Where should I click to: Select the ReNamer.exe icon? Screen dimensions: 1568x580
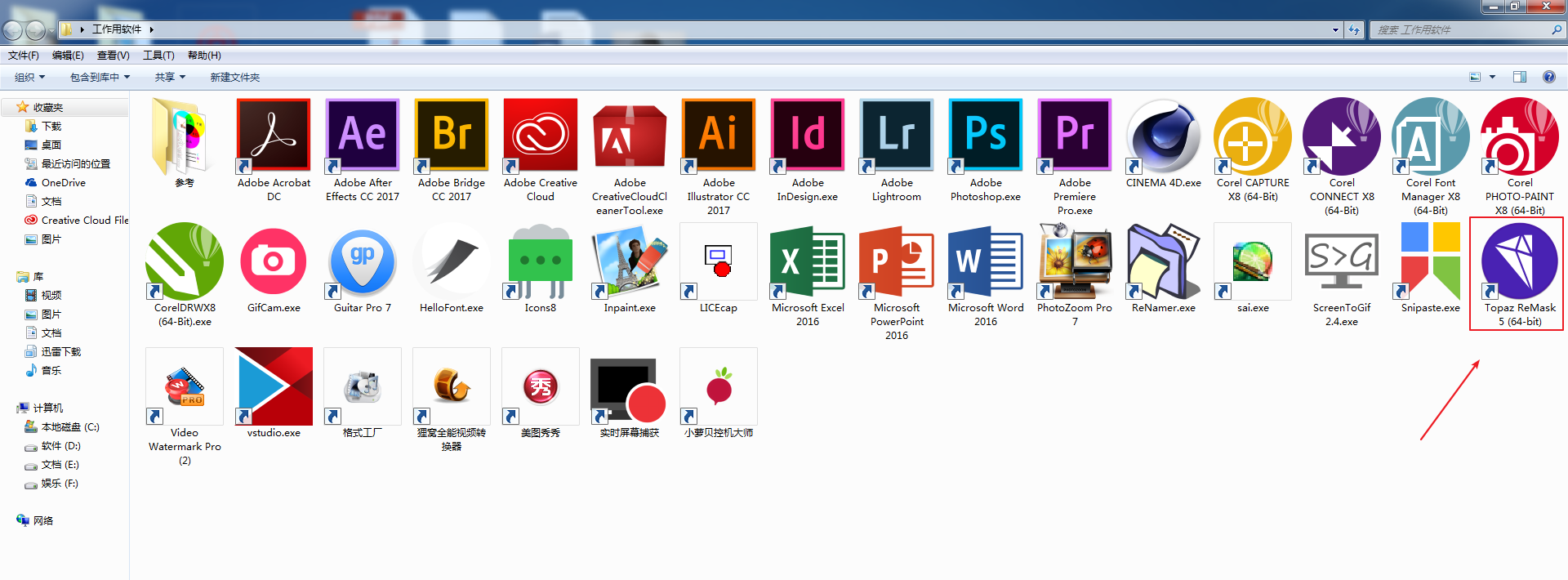pyautogui.click(x=1164, y=261)
